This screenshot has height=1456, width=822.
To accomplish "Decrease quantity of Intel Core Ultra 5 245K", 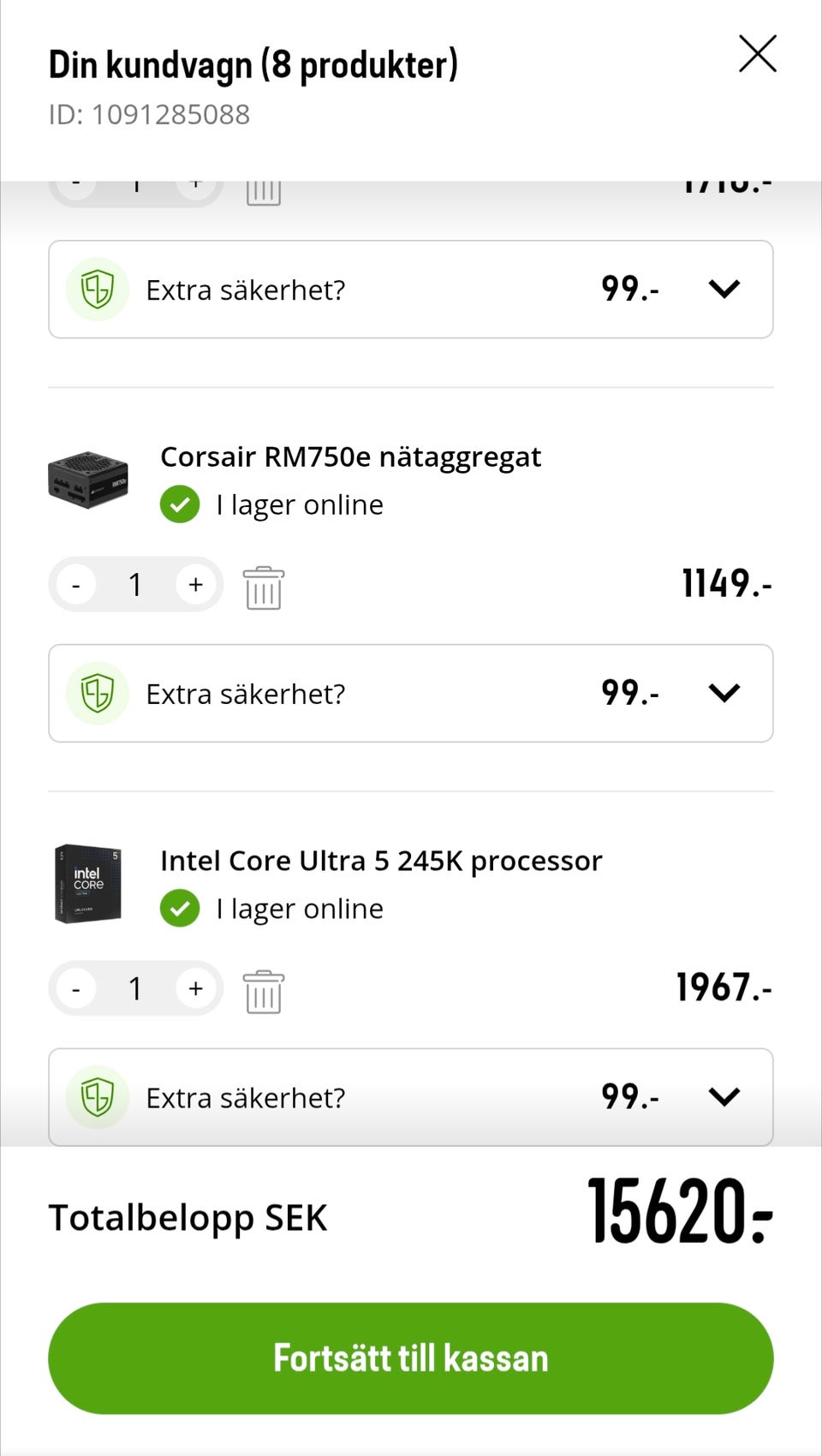I will pos(76,988).
